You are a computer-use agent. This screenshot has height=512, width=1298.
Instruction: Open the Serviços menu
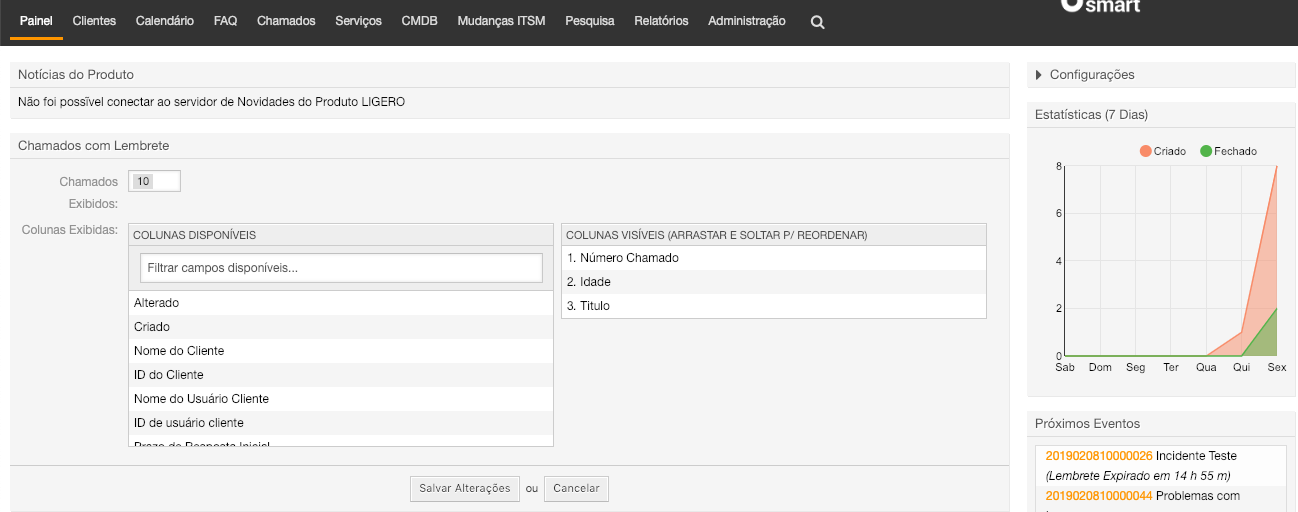click(x=359, y=21)
